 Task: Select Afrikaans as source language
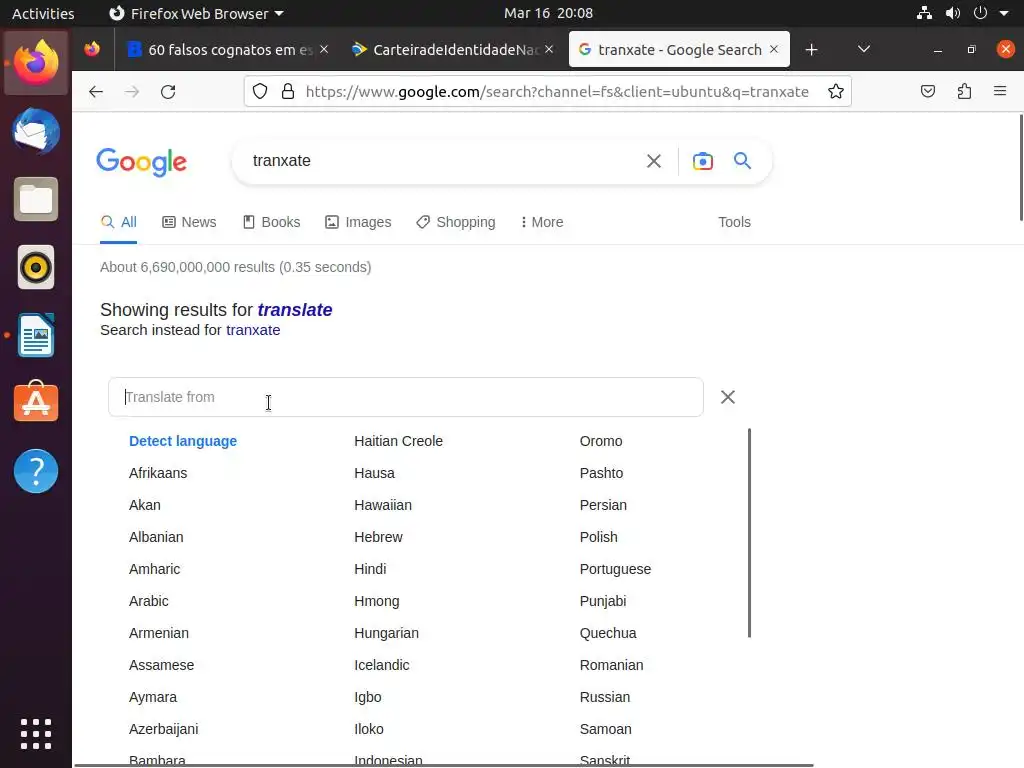[x=158, y=473]
